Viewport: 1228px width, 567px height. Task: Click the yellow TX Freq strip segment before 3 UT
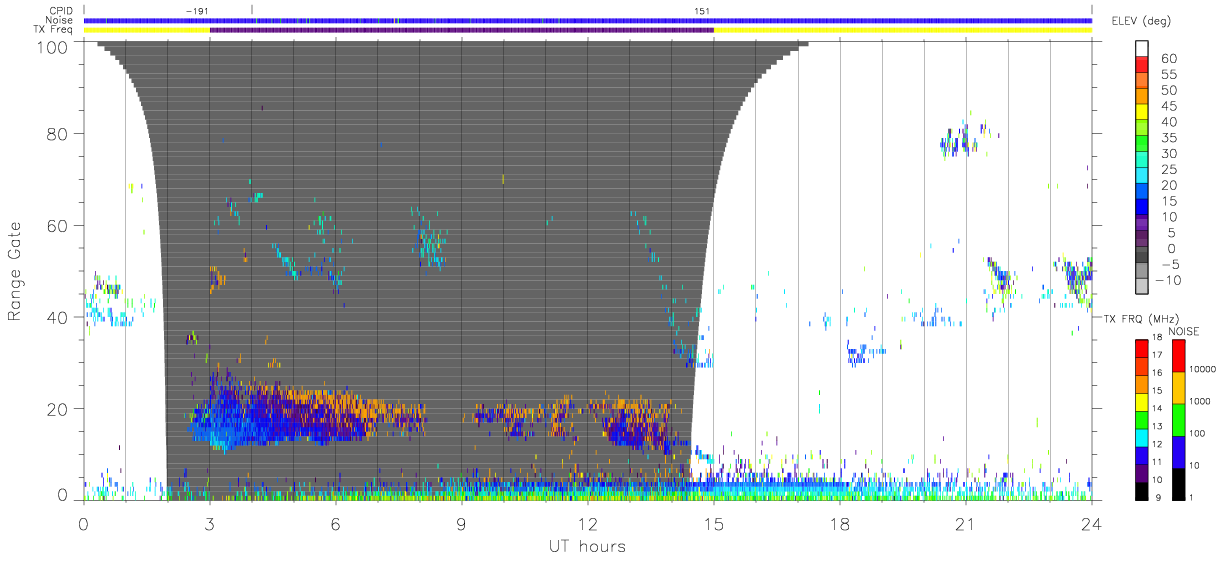(x=146, y=30)
